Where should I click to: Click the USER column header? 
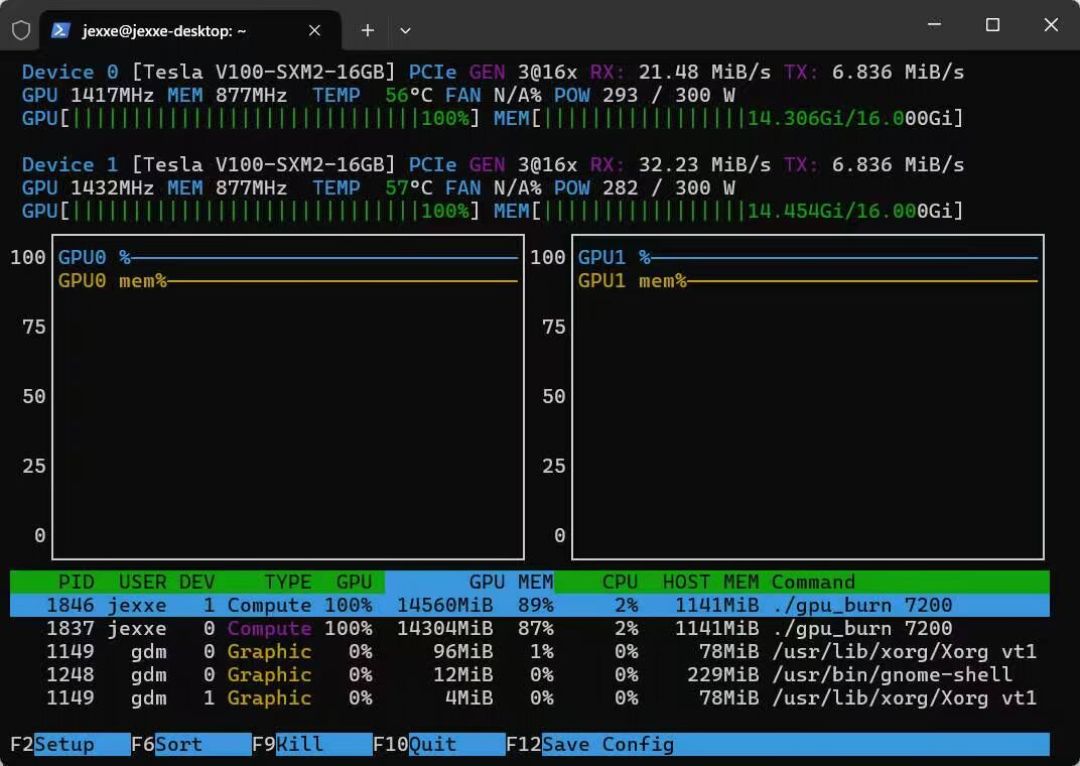143,582
